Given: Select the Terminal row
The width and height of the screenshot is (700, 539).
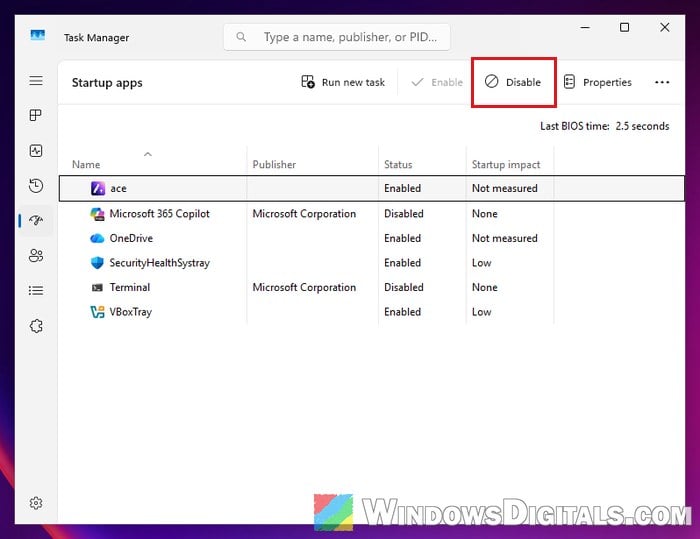Looking at the screenshot, I should click(371, 288).
